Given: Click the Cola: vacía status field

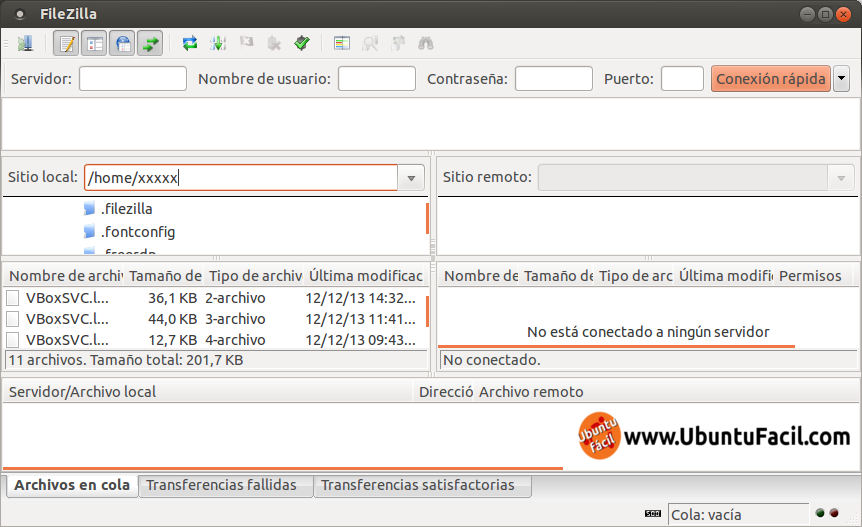Looking at the screenshot, I should tap(738, 515).
